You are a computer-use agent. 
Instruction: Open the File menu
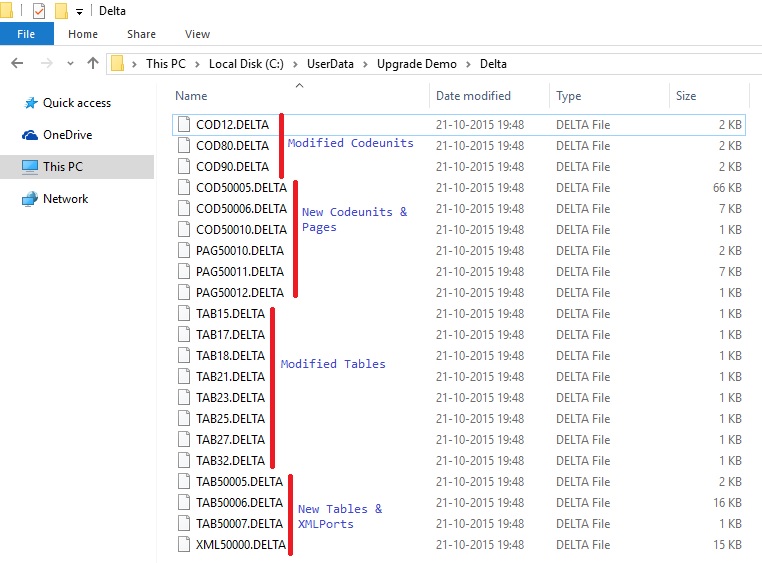coord(26,34)
